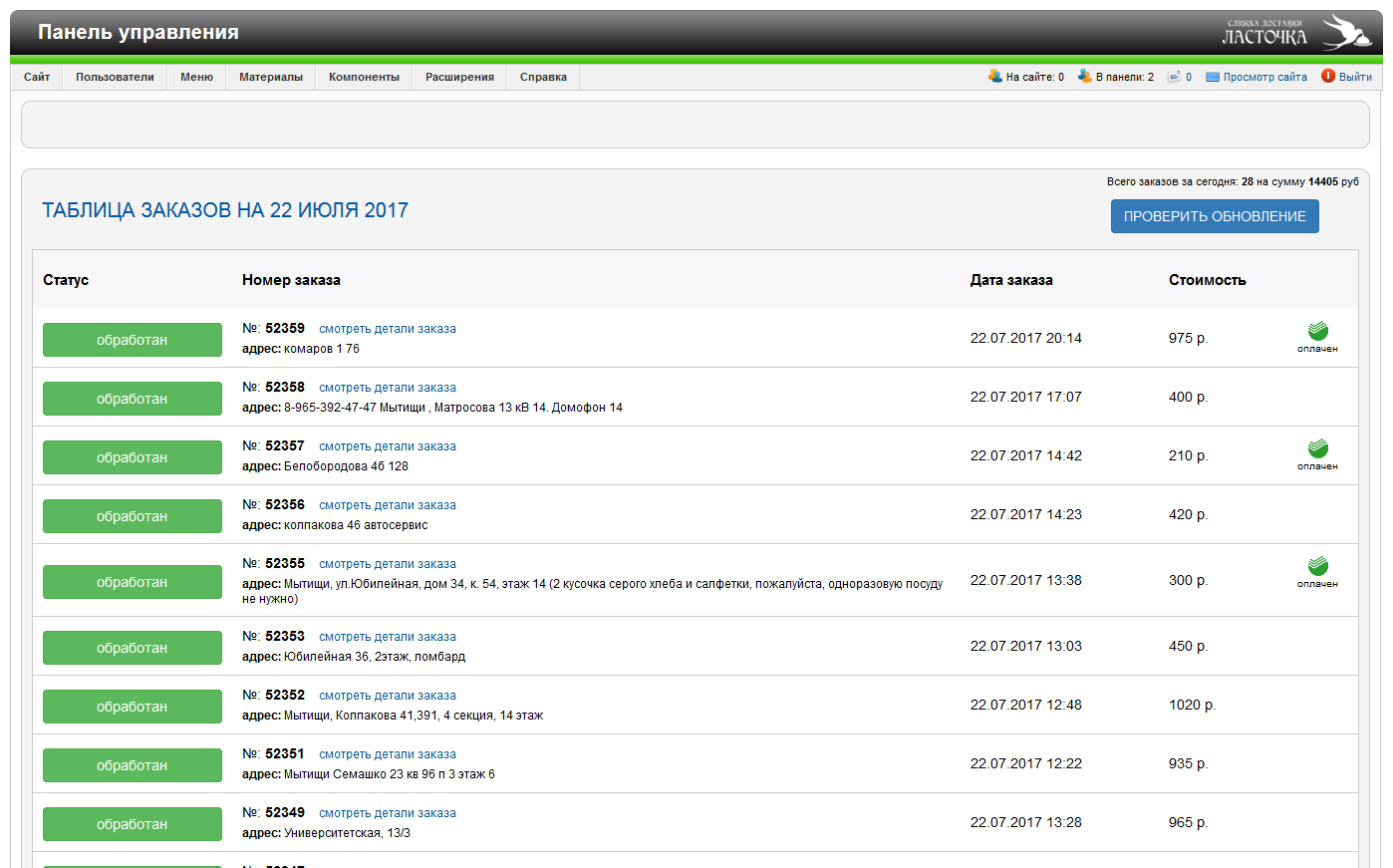The height and width of the screenshot is (868, 1393).
Task: Click the users in panel icon
Action: pos(1084,76)
